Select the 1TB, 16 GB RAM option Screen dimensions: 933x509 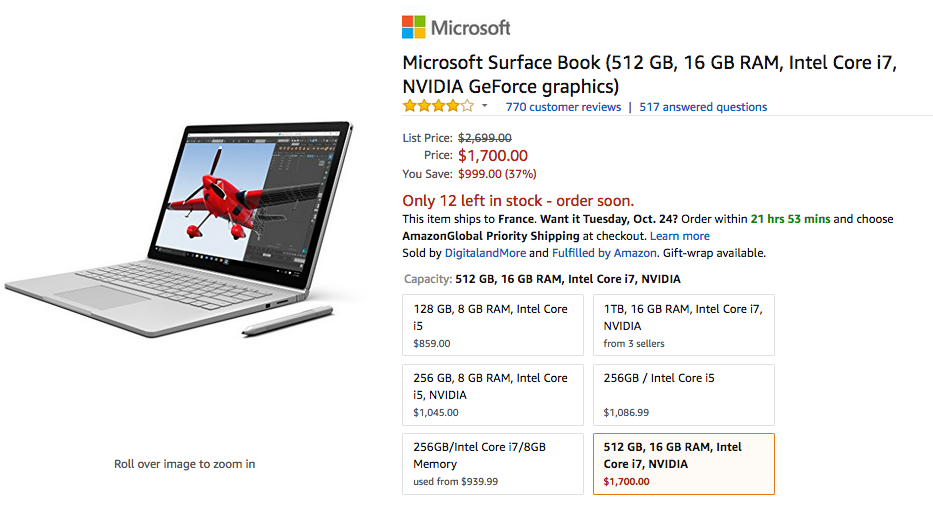(x=683, y=325)
